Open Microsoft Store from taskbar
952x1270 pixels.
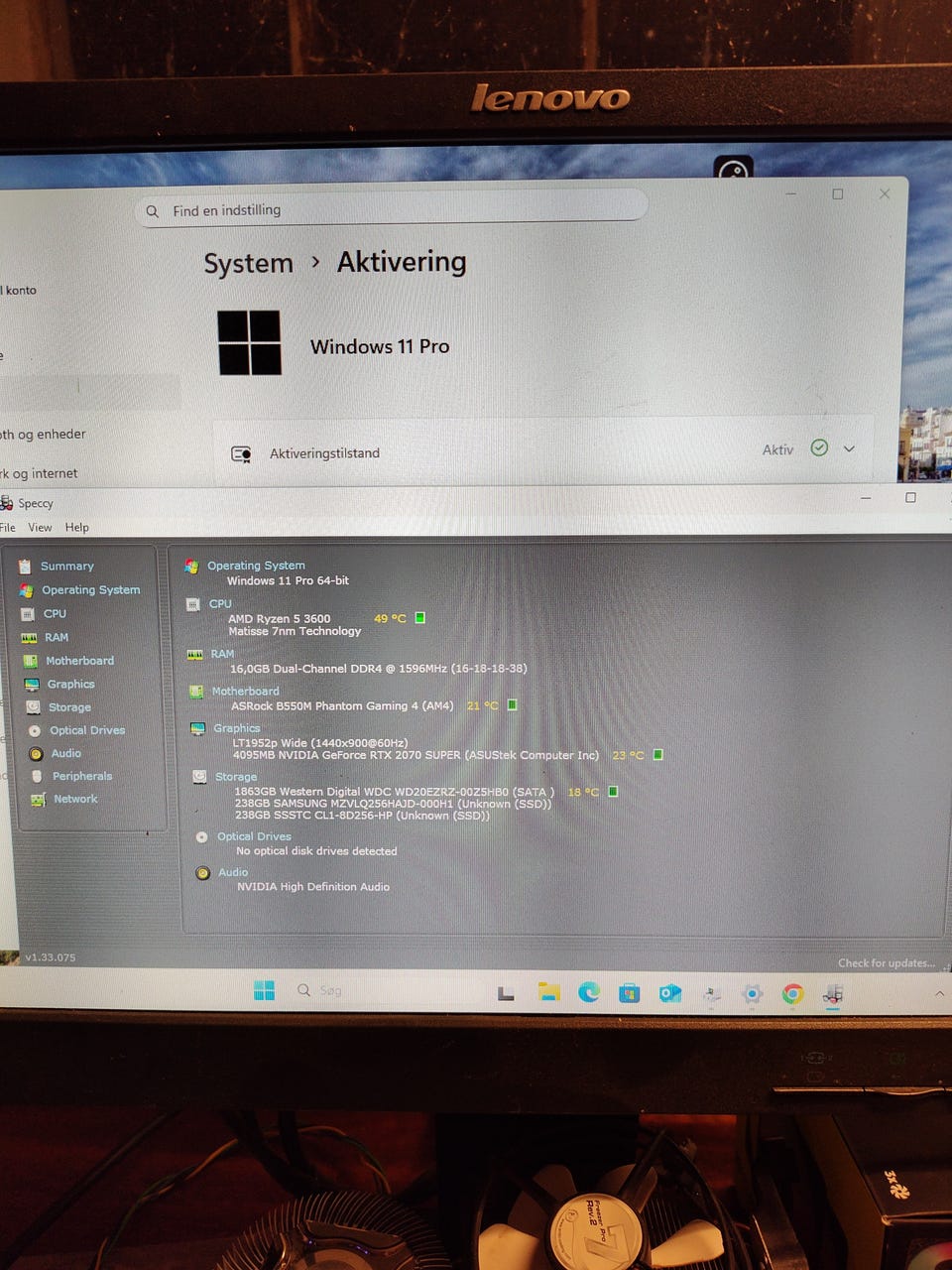(630, 992)
